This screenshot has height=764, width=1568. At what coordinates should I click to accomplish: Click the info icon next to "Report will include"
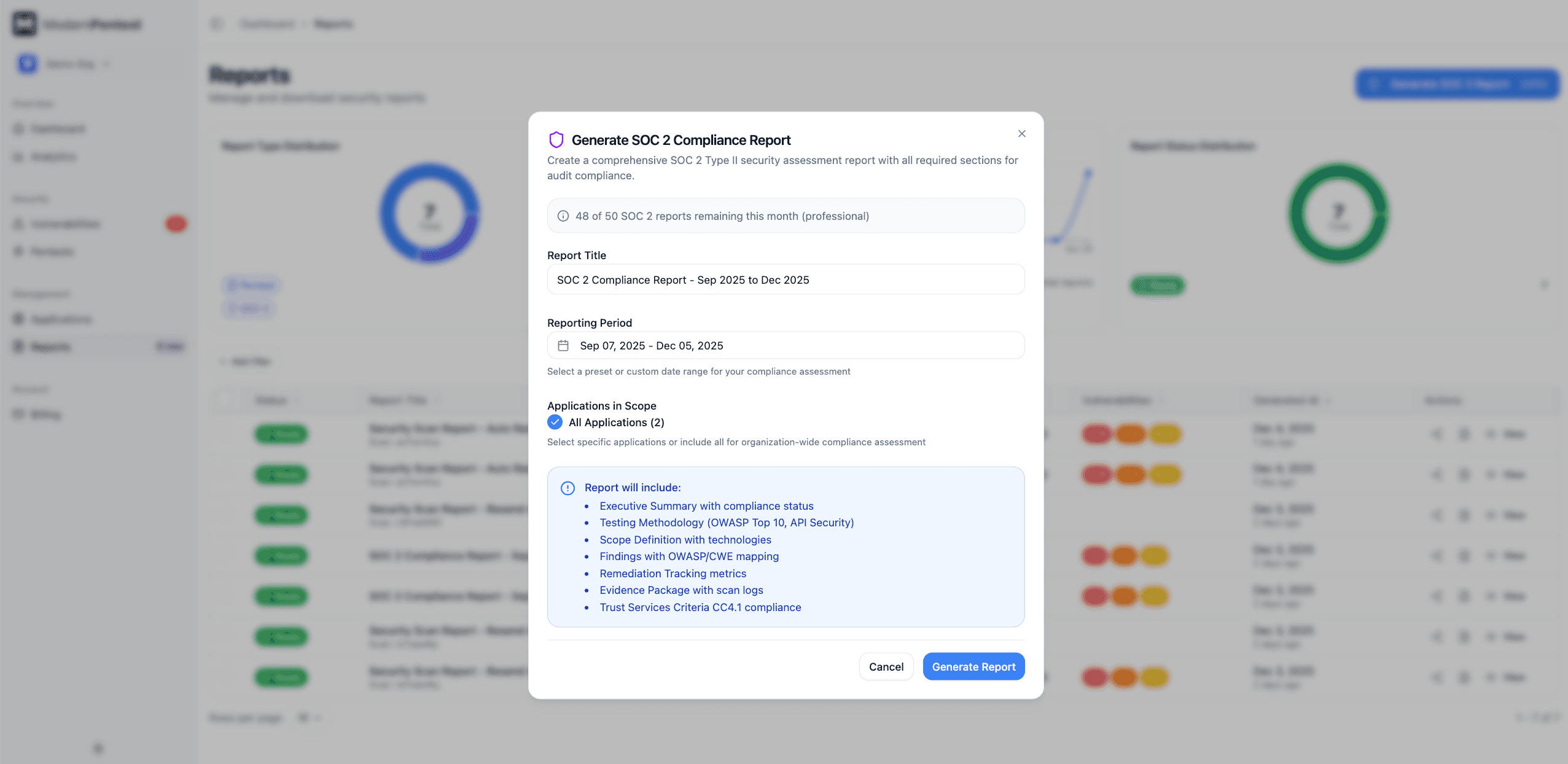(x=568, y=488)
